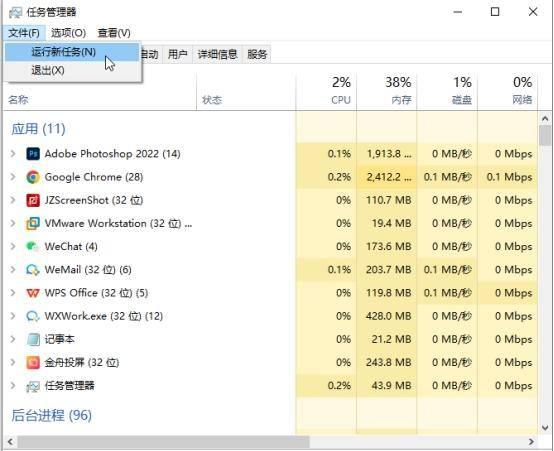Expand the WeChat process group
This screenshot has width=554, height=451.
13,246
